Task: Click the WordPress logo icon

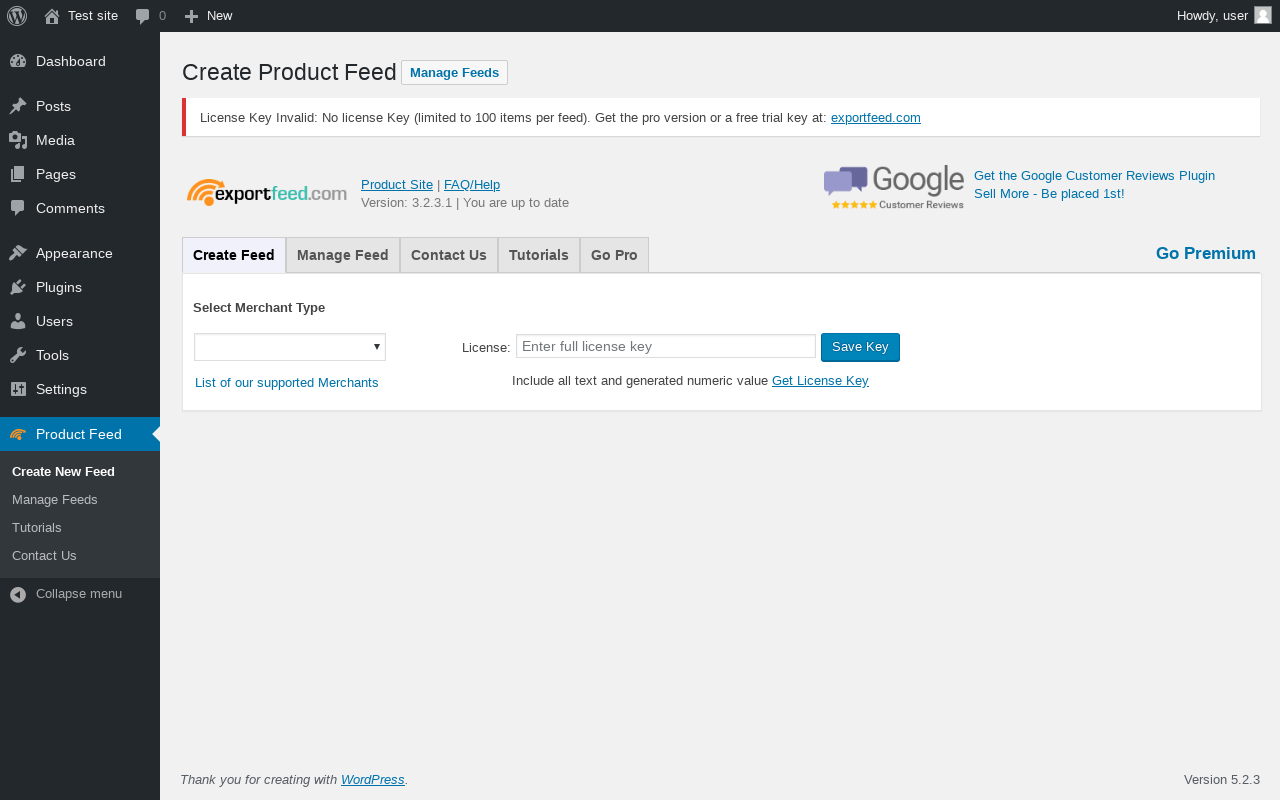Action: pos(17,16)
